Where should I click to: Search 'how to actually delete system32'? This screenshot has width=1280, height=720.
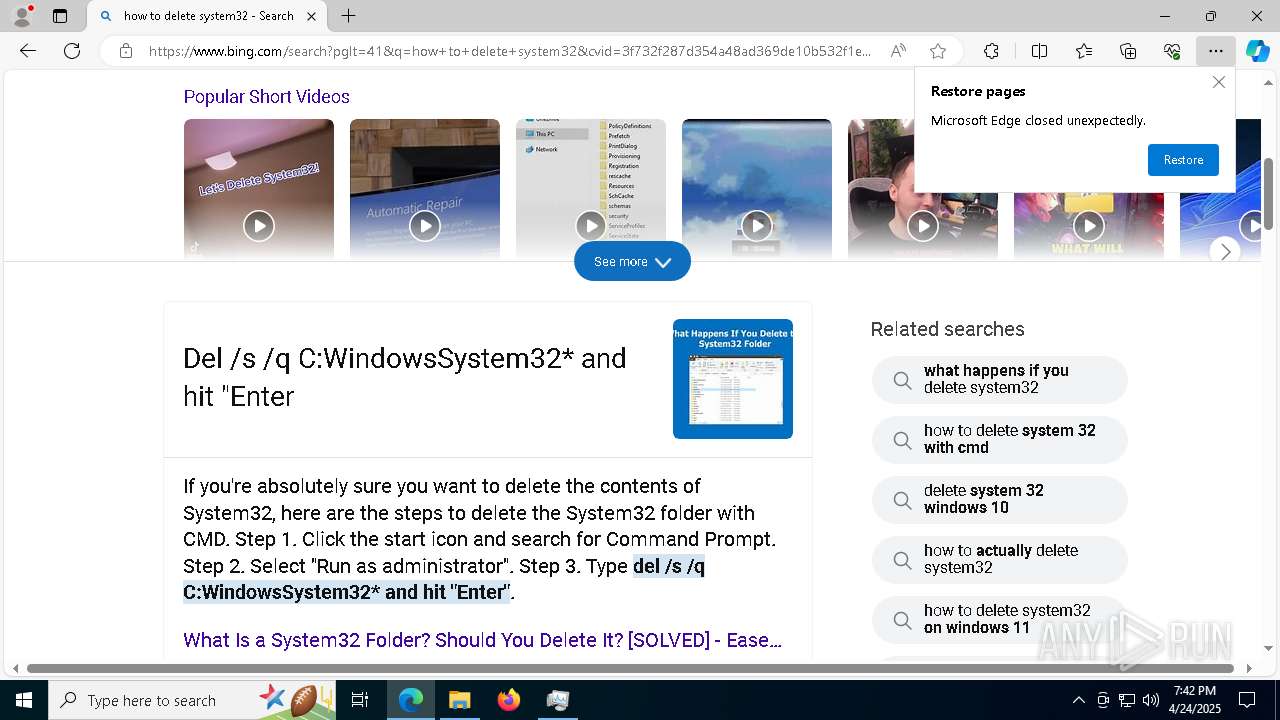(x=1000, y=559)
